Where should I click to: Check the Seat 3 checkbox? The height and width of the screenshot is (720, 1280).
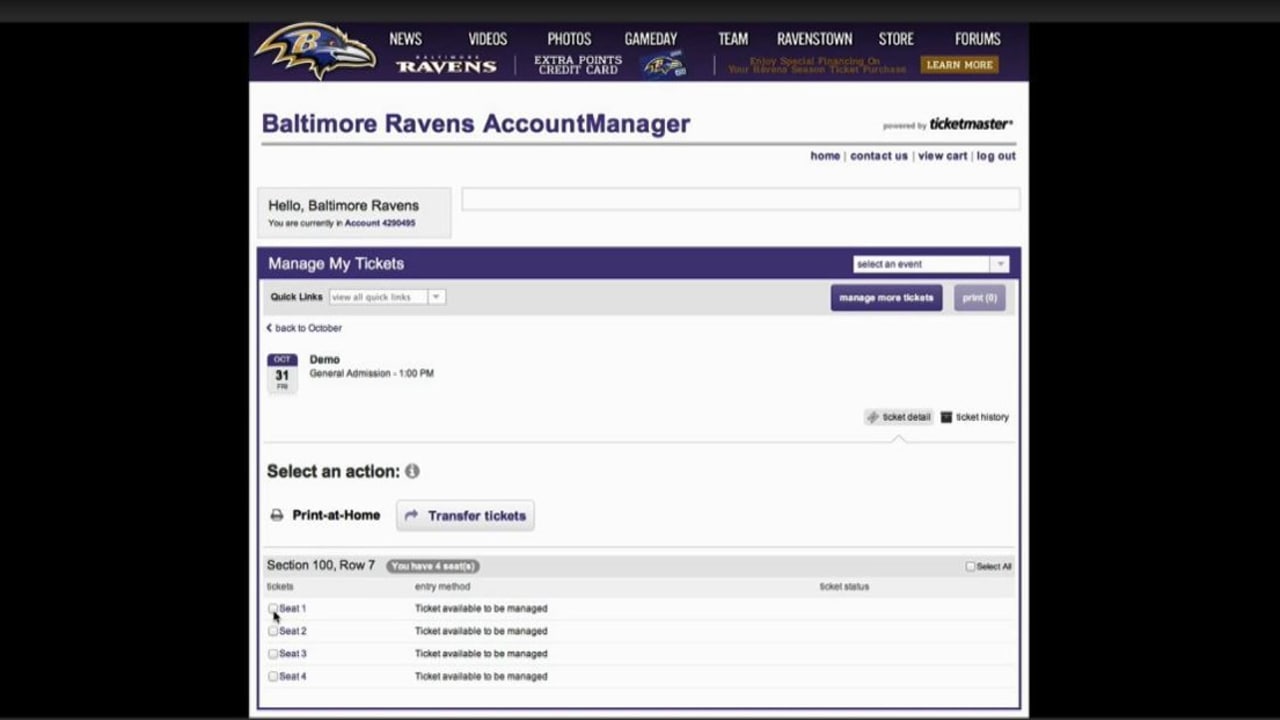coord(273,654)
